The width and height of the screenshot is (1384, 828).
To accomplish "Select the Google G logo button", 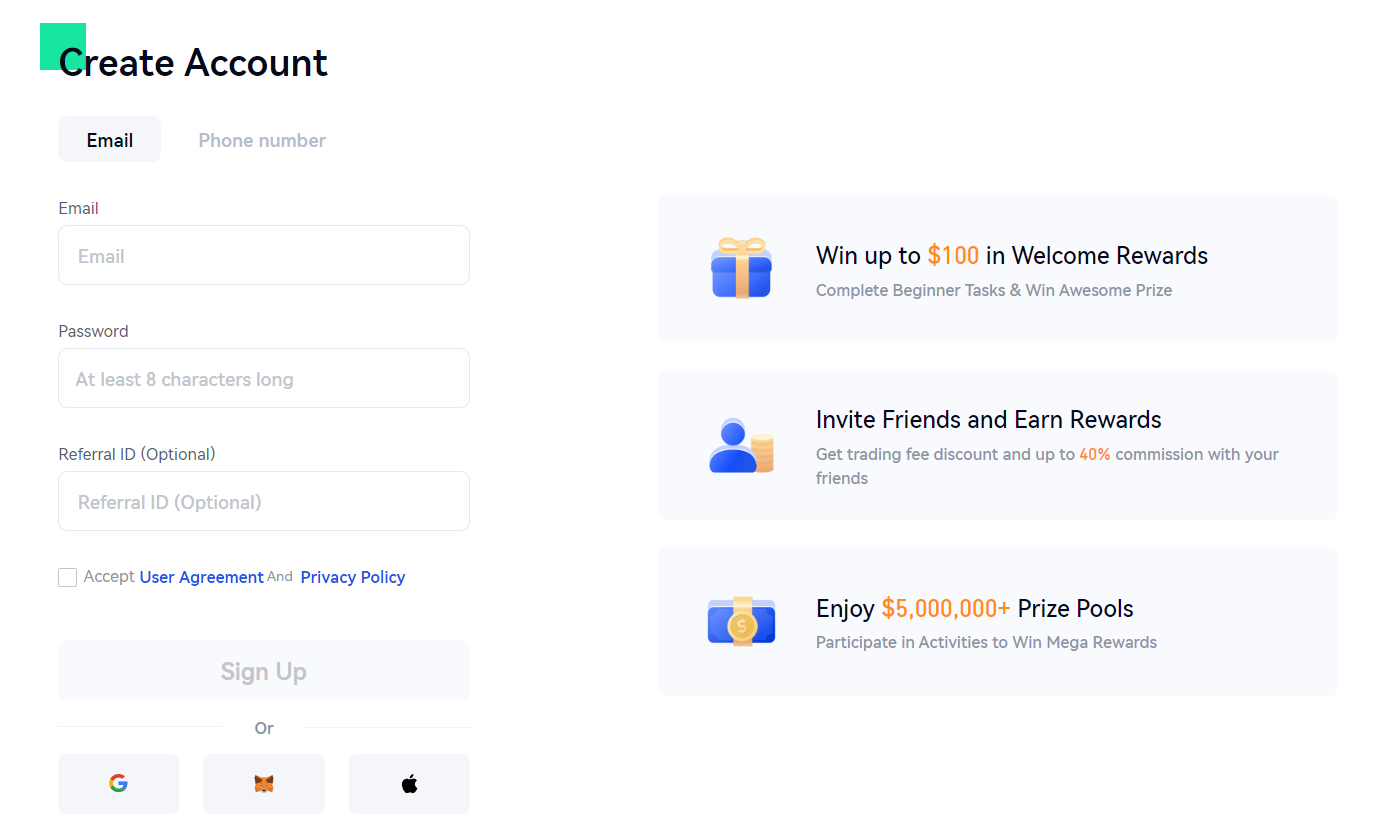I will [x=118, y=783].
